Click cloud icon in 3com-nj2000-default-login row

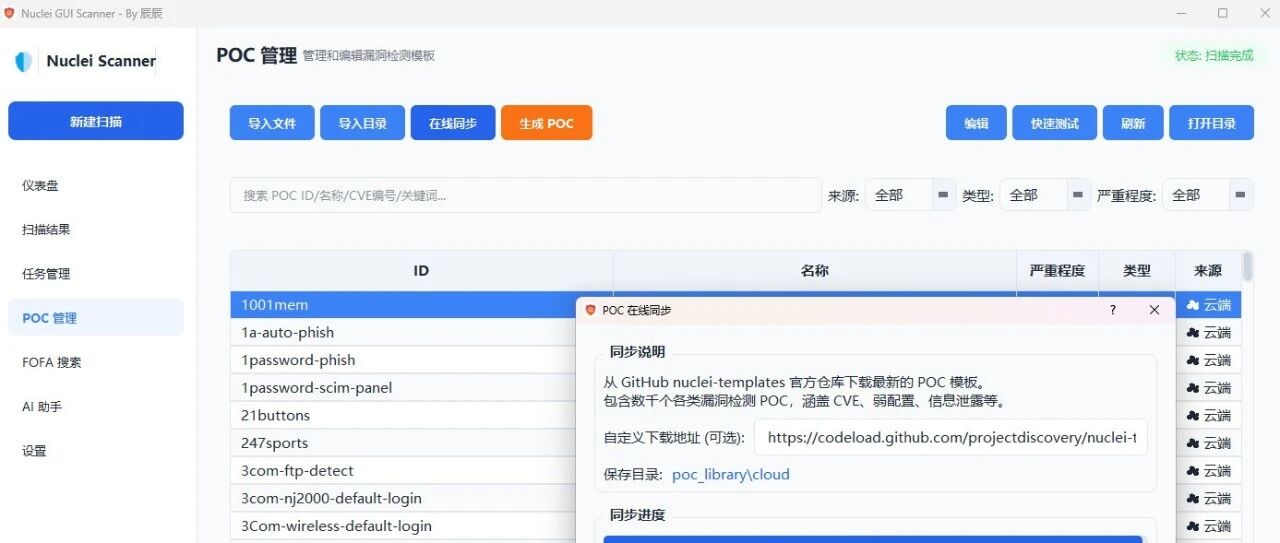1192,498
